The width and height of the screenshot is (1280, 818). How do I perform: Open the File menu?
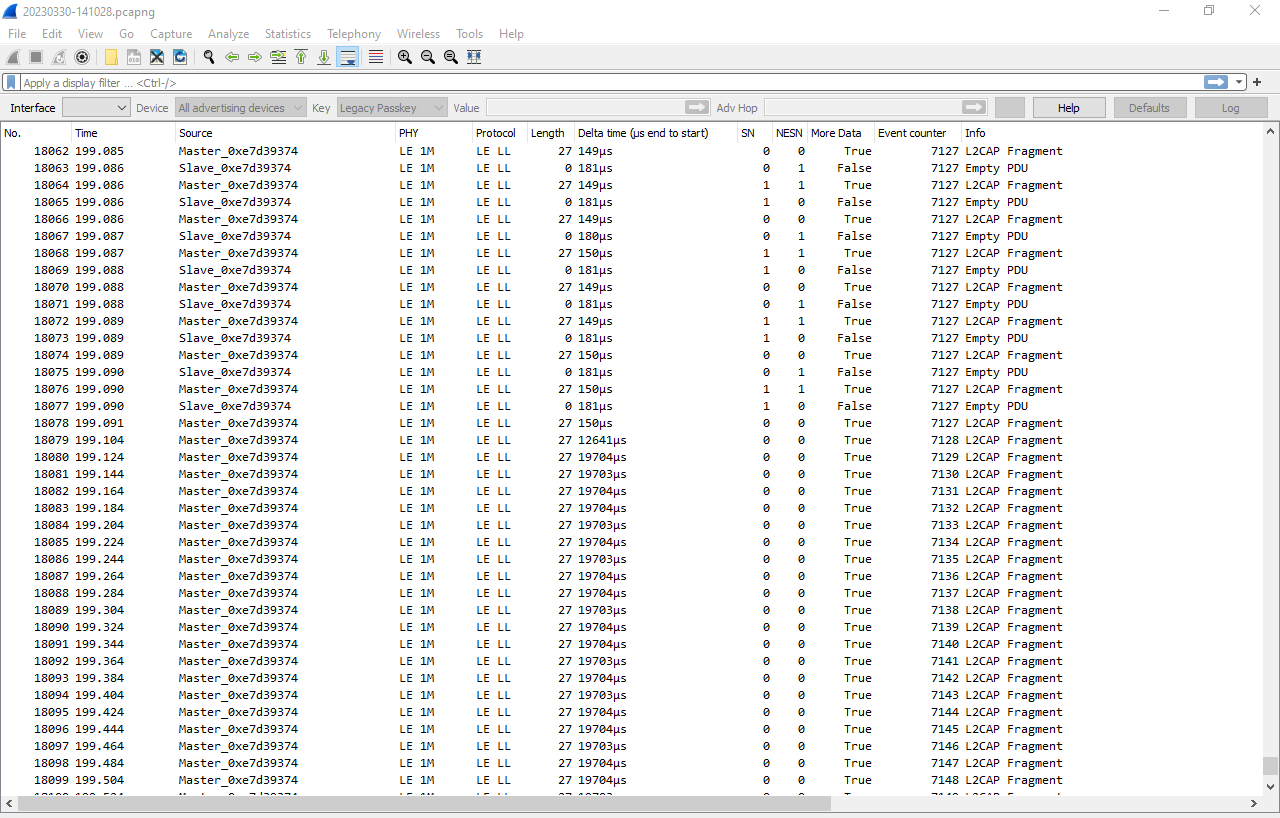17,33
